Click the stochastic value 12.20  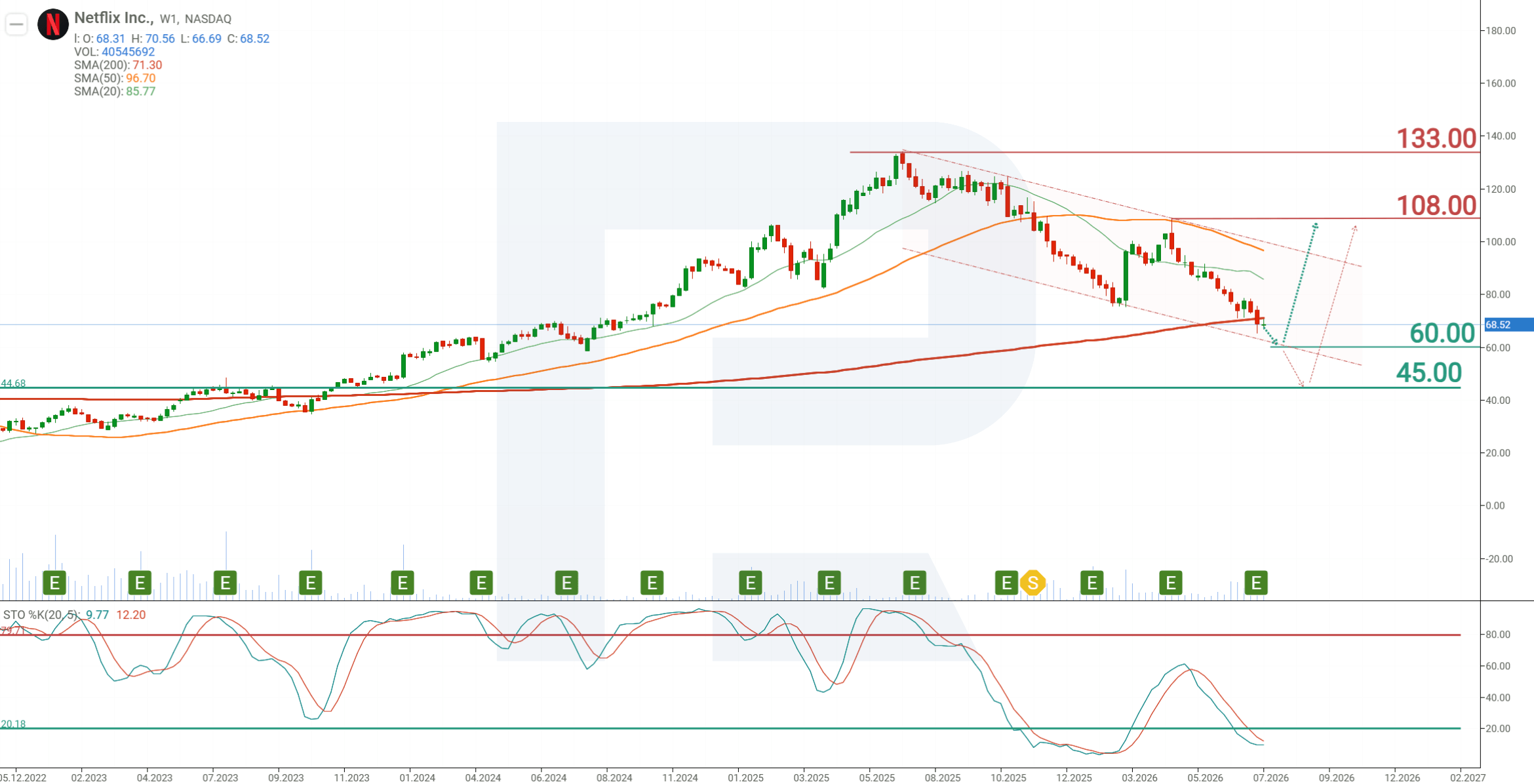(x=131, y=615)
